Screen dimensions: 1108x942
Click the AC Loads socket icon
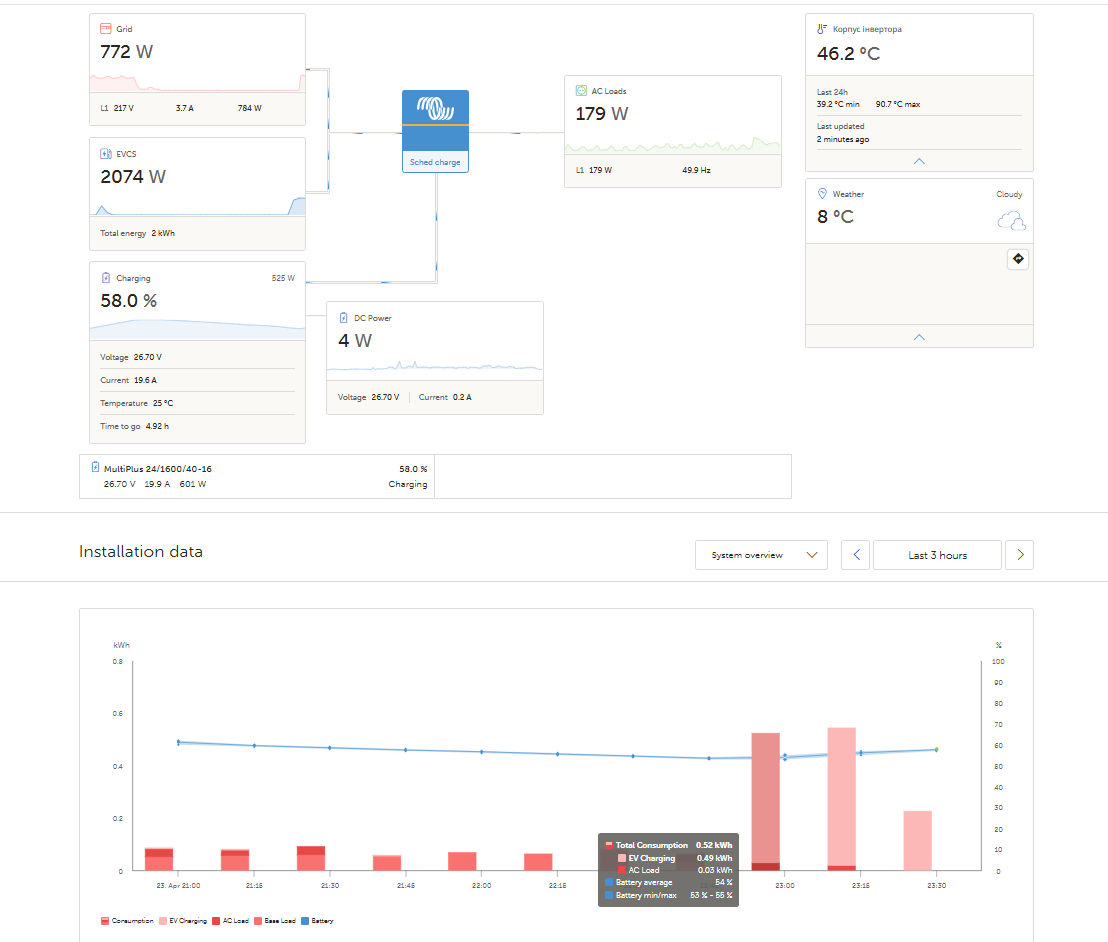pyautogui.click(x=581, y=91)
